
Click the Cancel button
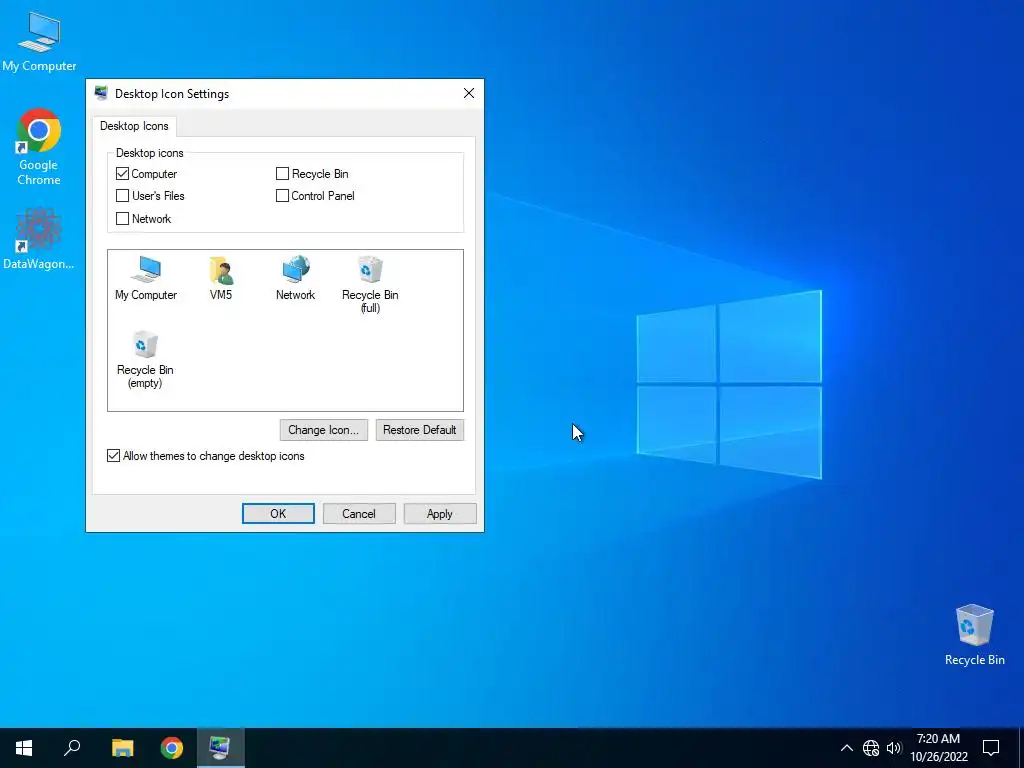click(x=359, y=513)
